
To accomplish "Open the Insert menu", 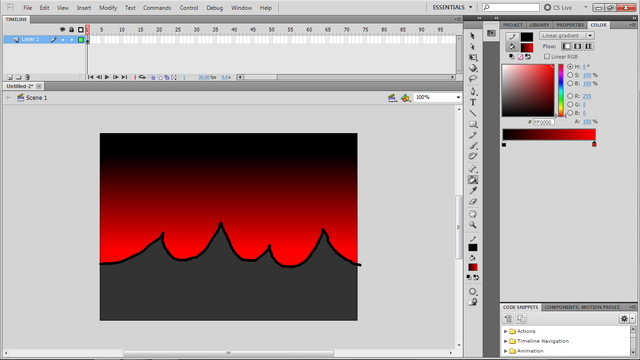I will pyautogui.click(x=84, y=8).
